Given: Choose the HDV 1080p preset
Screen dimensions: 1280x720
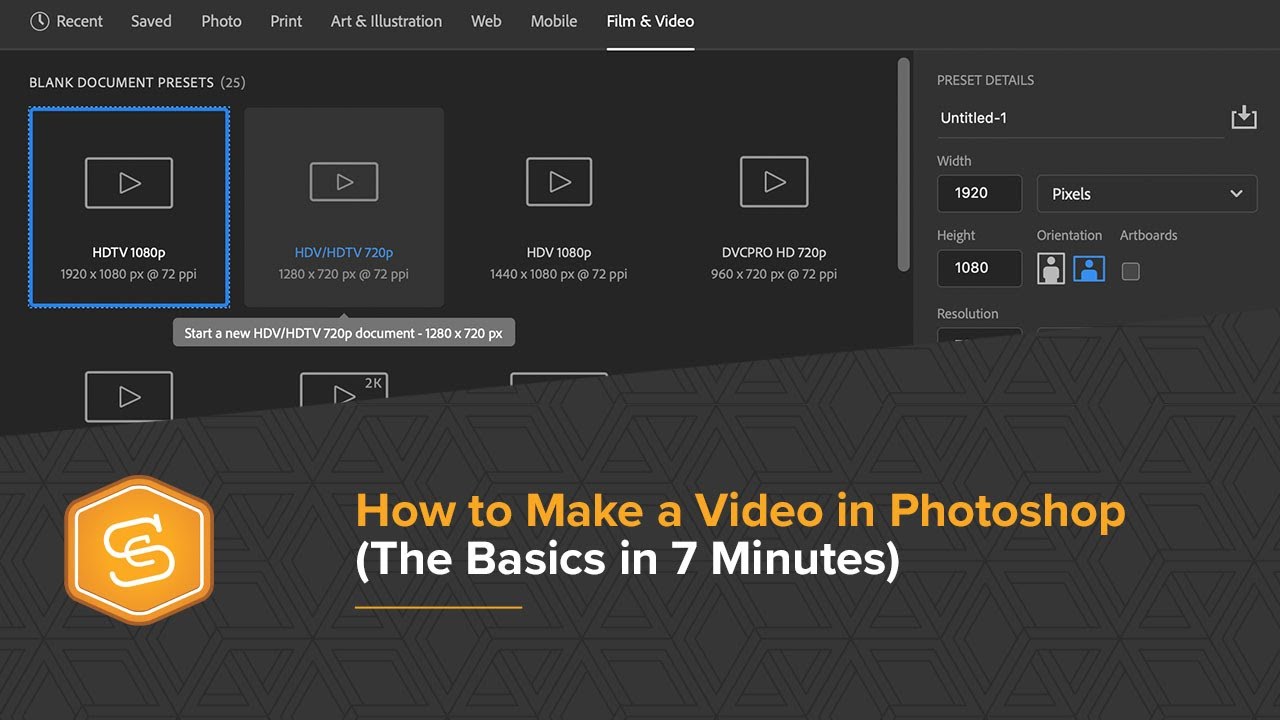Looking at the screenshot, I should pos(559,207).
